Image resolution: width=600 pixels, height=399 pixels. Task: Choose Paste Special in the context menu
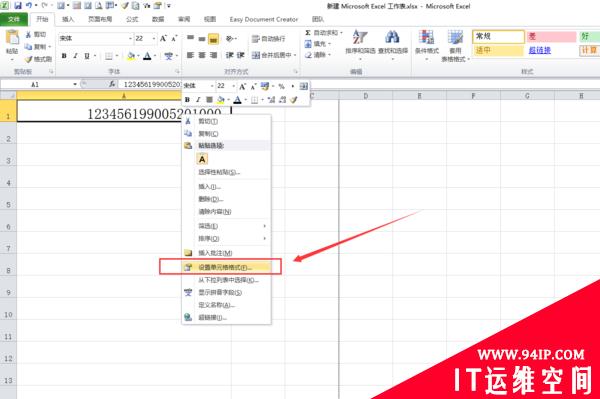219,172
